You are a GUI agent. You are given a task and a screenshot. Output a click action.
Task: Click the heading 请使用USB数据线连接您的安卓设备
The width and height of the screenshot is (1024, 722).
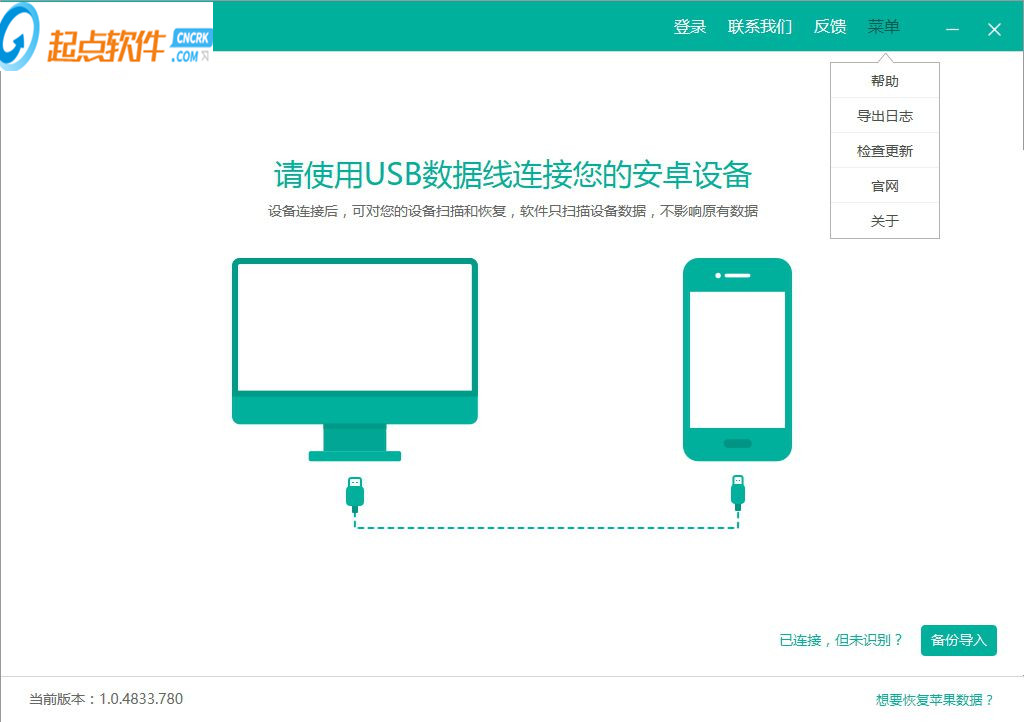click(x=513, y=174)
